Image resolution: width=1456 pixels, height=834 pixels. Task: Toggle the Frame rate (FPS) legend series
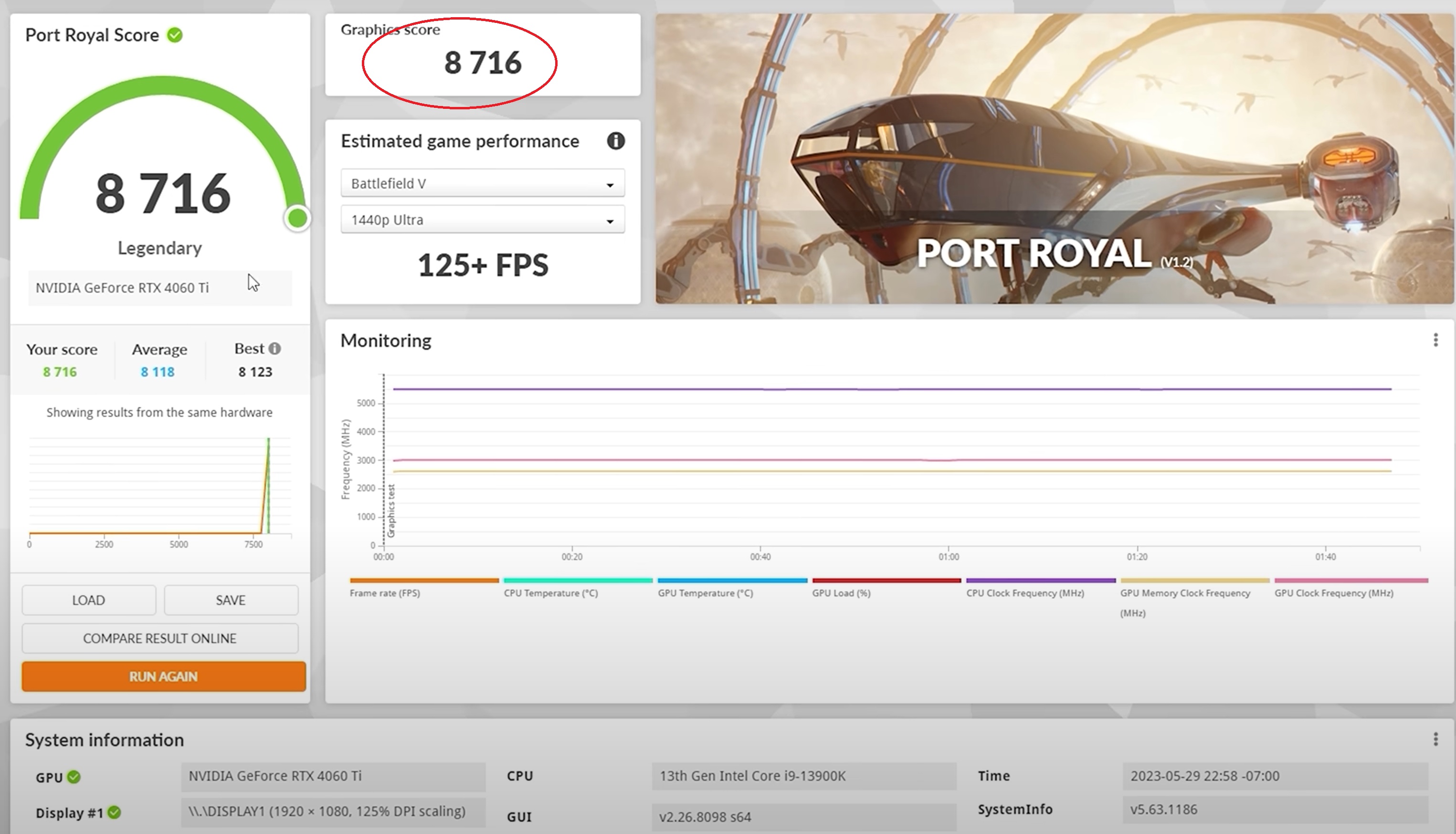[385, 593]
